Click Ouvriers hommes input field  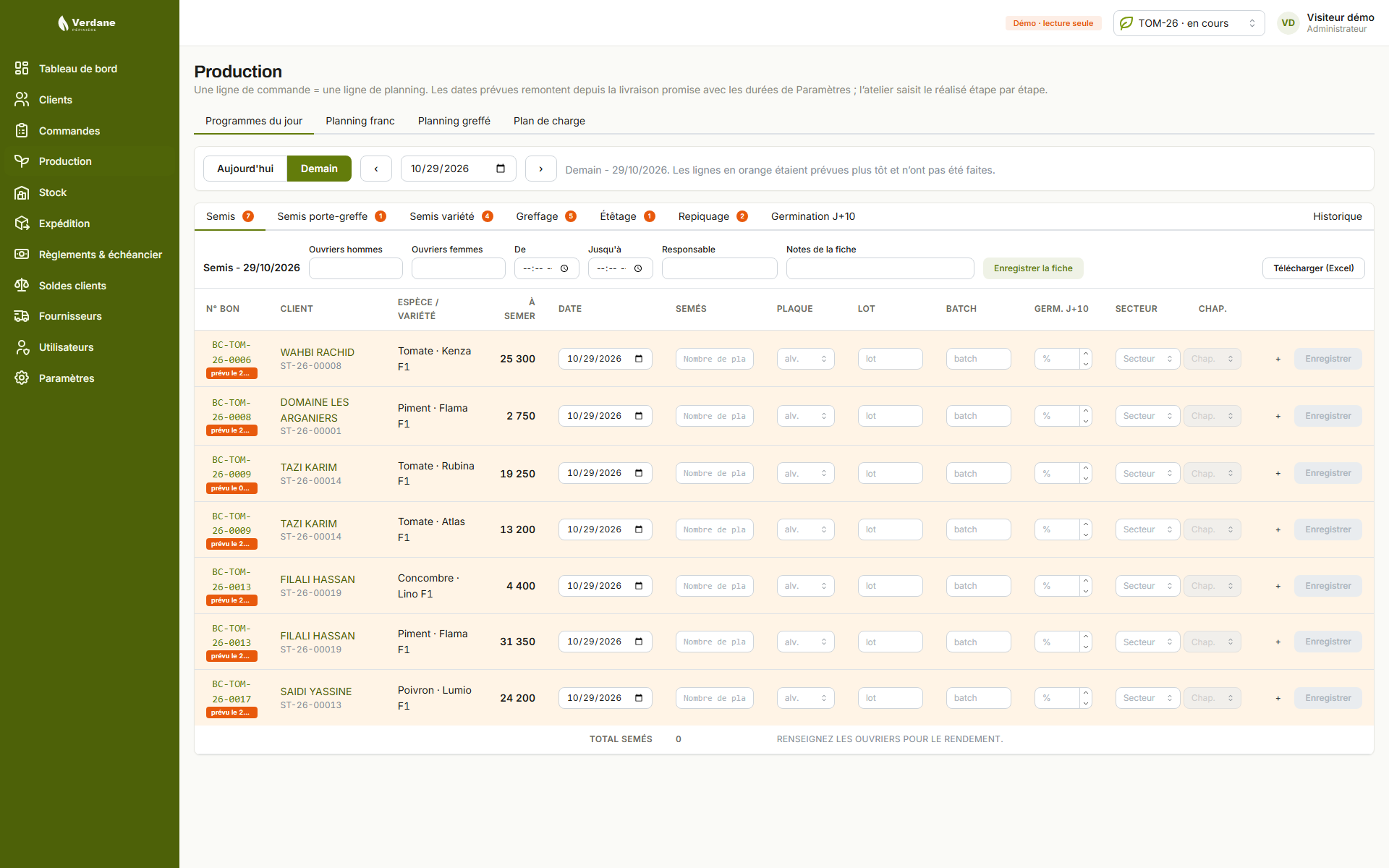point(356,268)
